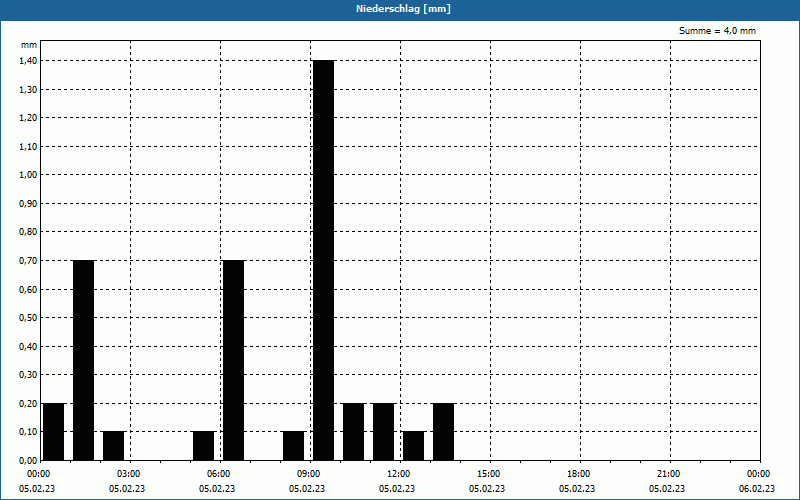Click the 0,40 y-axis value
Image resolution: width=800 pixels, height=500 pixels.
tap(28, 346)
